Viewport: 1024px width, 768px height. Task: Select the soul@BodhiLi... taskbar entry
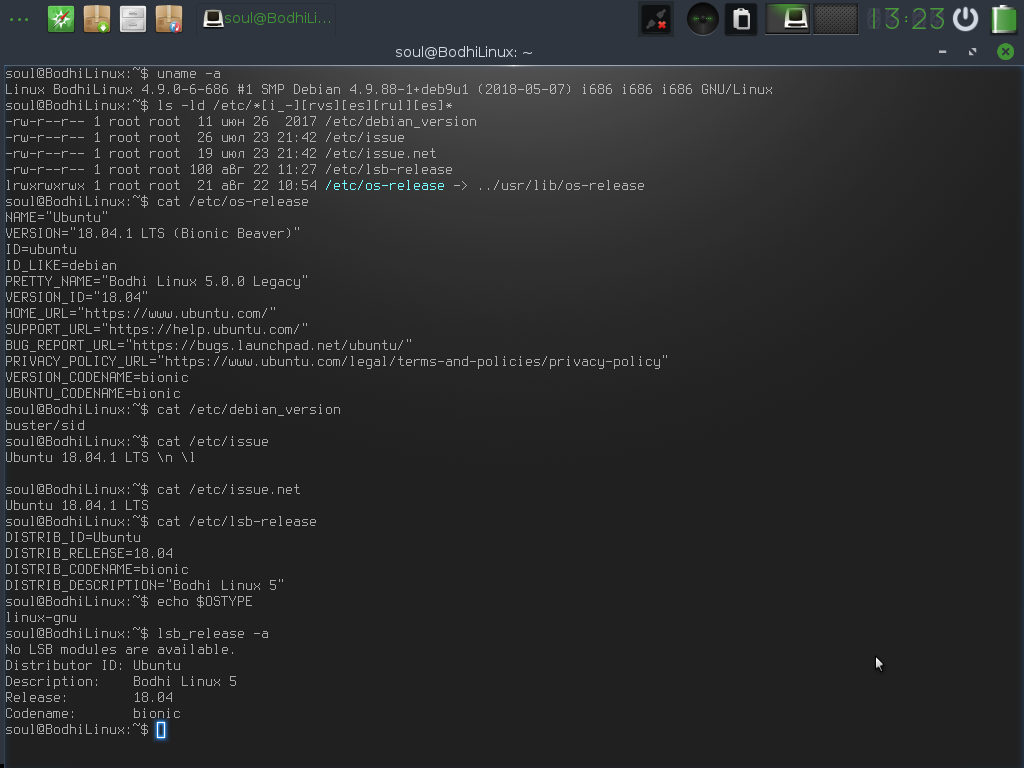[267, 19]
